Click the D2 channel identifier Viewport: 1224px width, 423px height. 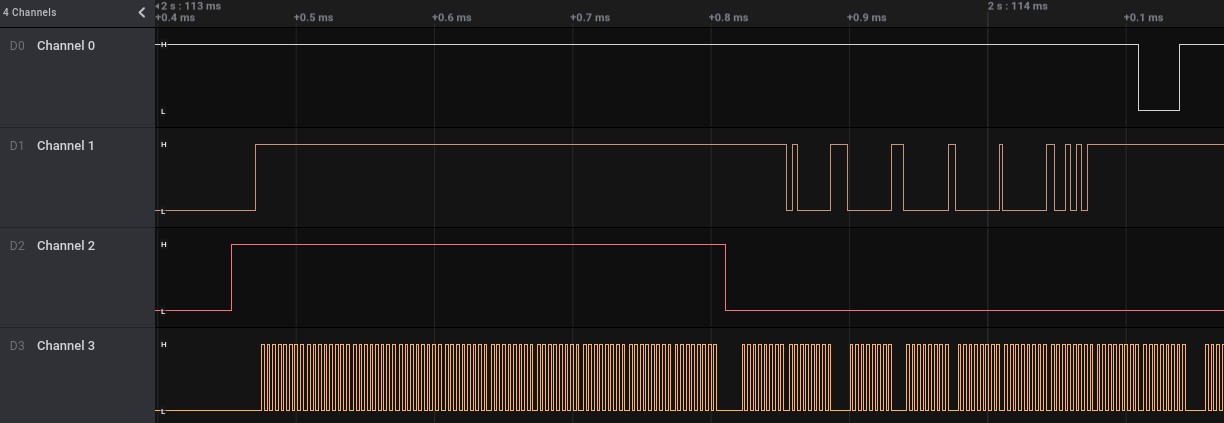pos(16,246)
